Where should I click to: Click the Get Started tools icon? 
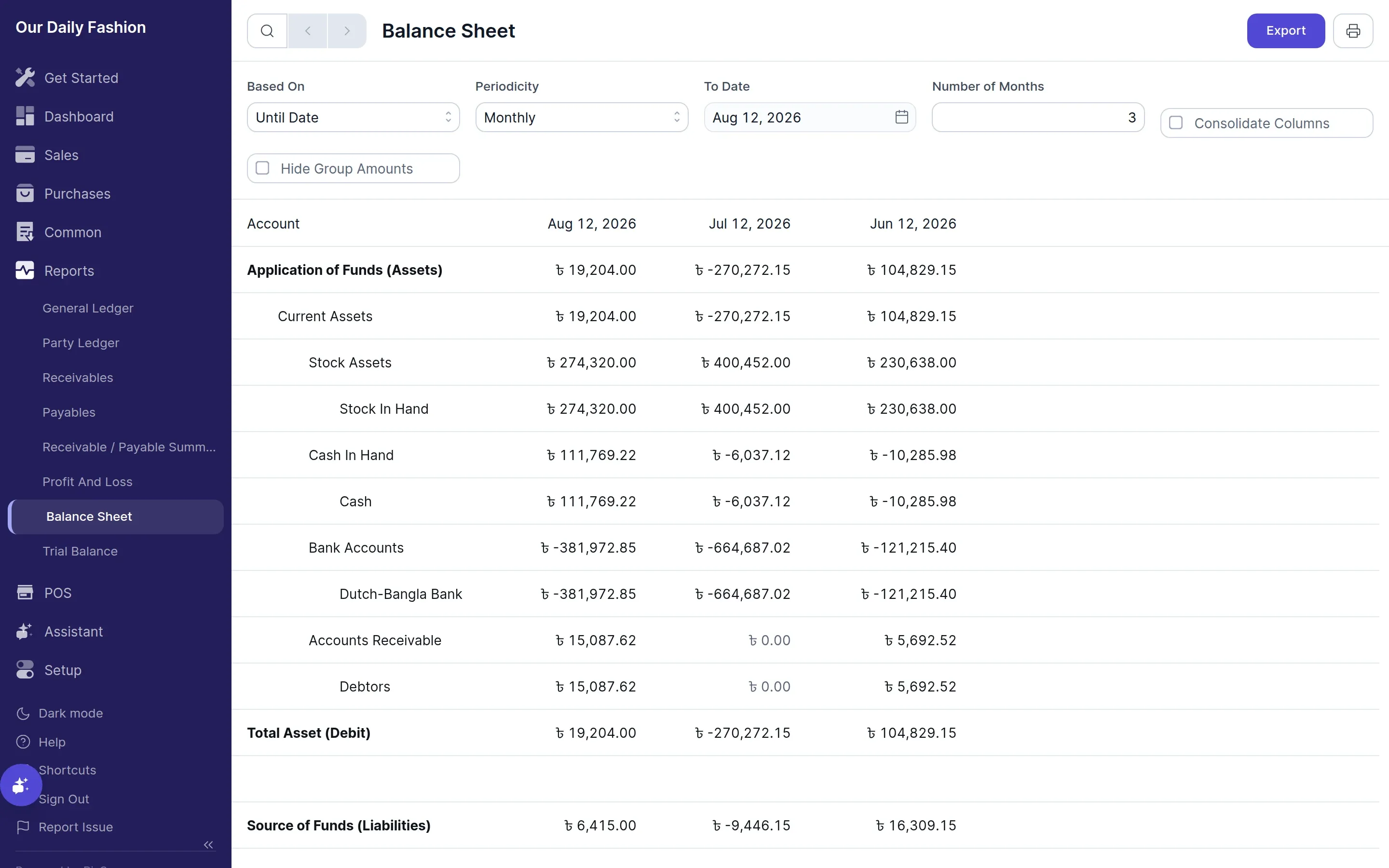(x=25, y=78)
